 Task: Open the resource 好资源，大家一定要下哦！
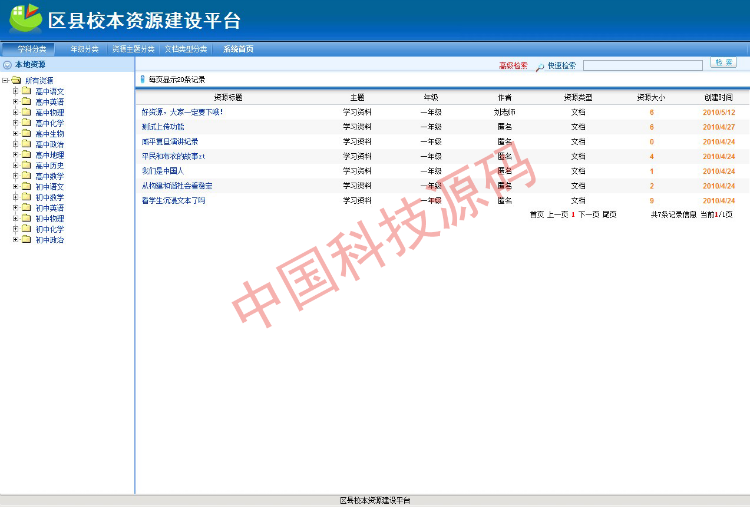(182, 112)
